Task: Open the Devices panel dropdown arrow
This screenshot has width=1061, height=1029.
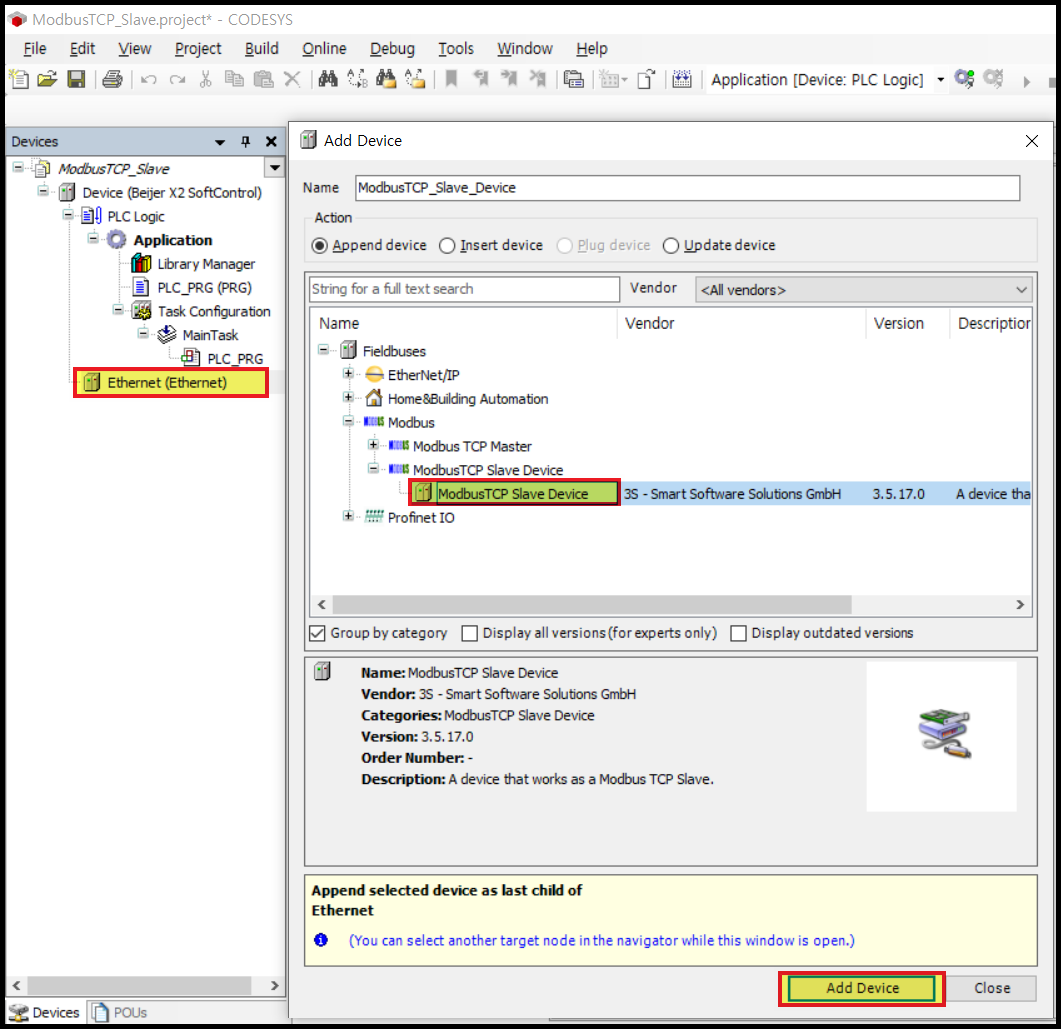Action: click(220, 142)
